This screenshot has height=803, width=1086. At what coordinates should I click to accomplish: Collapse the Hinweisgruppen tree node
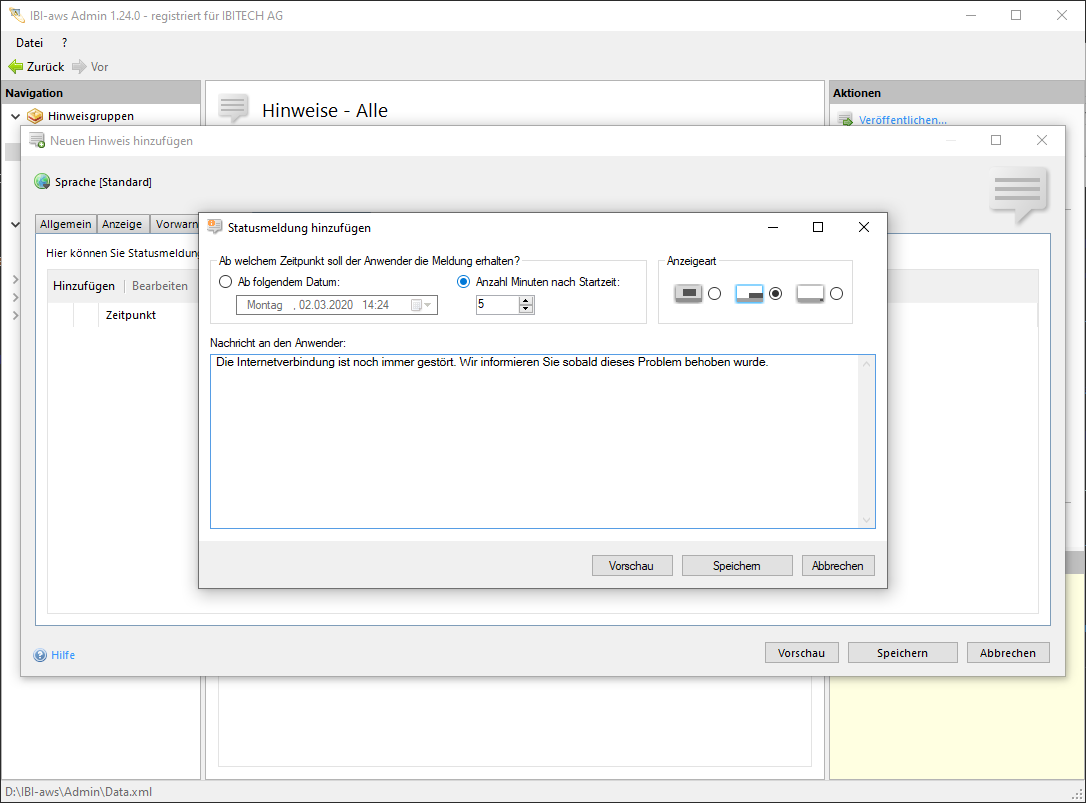pos(15,116)
